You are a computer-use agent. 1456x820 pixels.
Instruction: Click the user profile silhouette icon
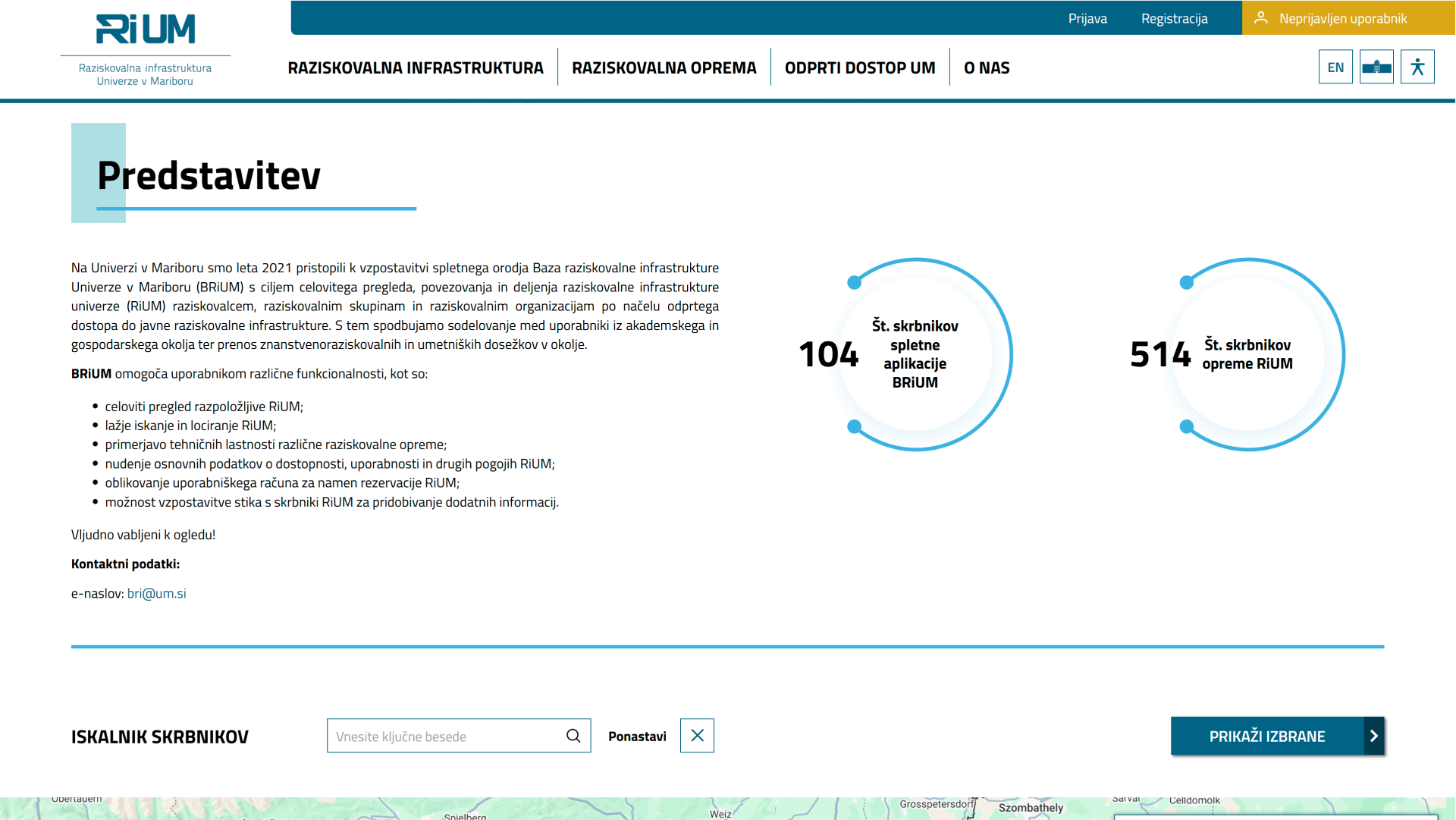(1260, 17)
